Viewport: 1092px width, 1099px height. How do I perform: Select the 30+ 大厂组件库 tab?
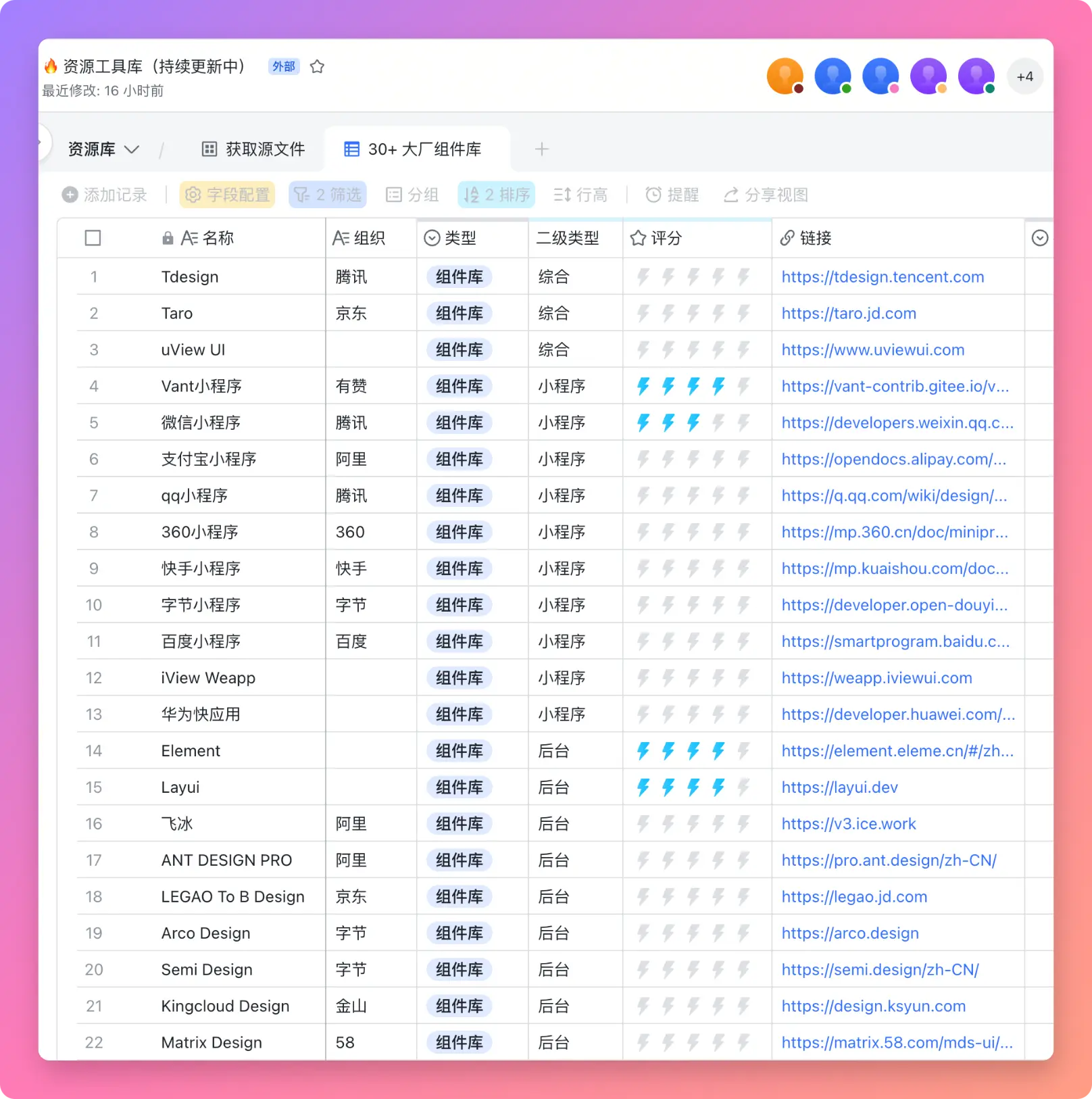tap(414, 149)
